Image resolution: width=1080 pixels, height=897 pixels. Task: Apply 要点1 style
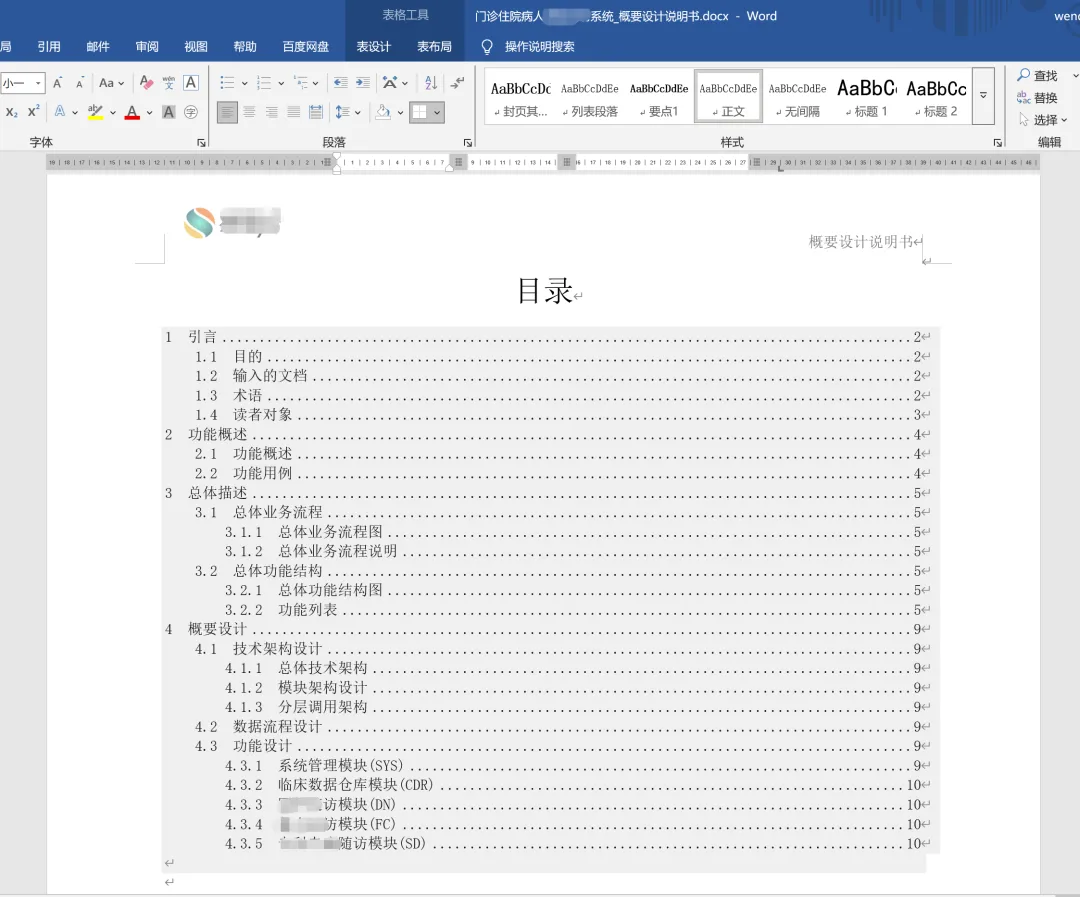click(658, 96)
